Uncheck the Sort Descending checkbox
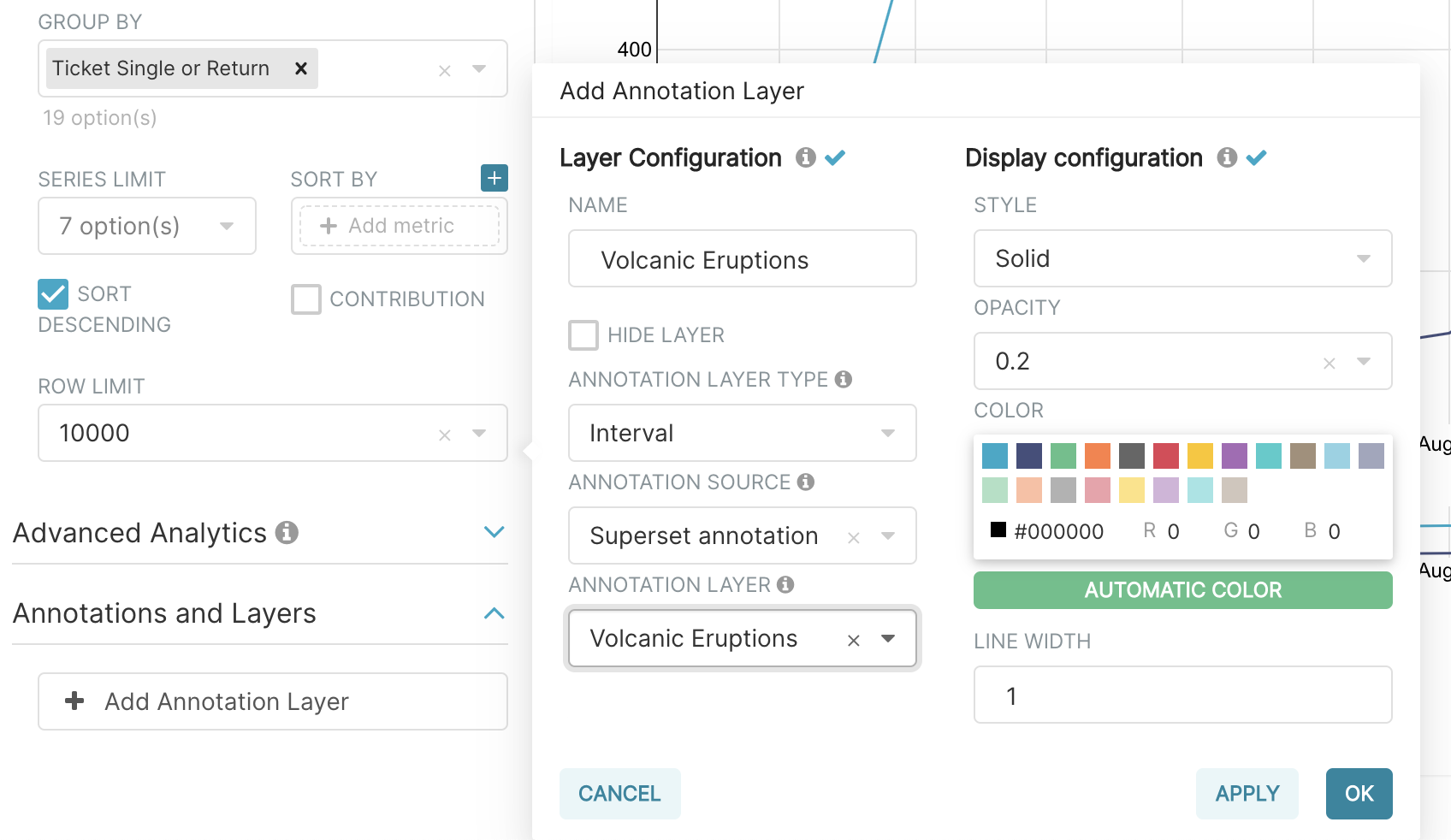This screenshot has height=840, width=1451. click(x=53, y=294)
